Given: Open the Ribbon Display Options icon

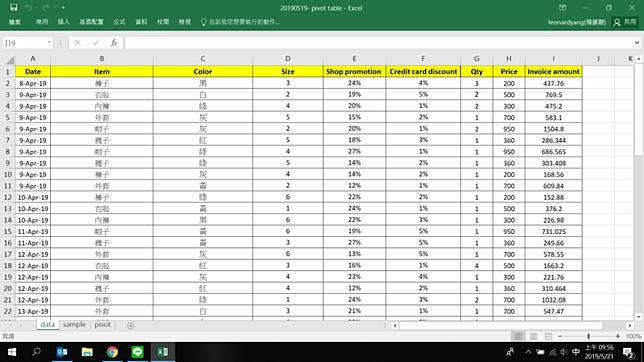Looking at the screenshot, I should pyautogui.click(x=563, y=8).
